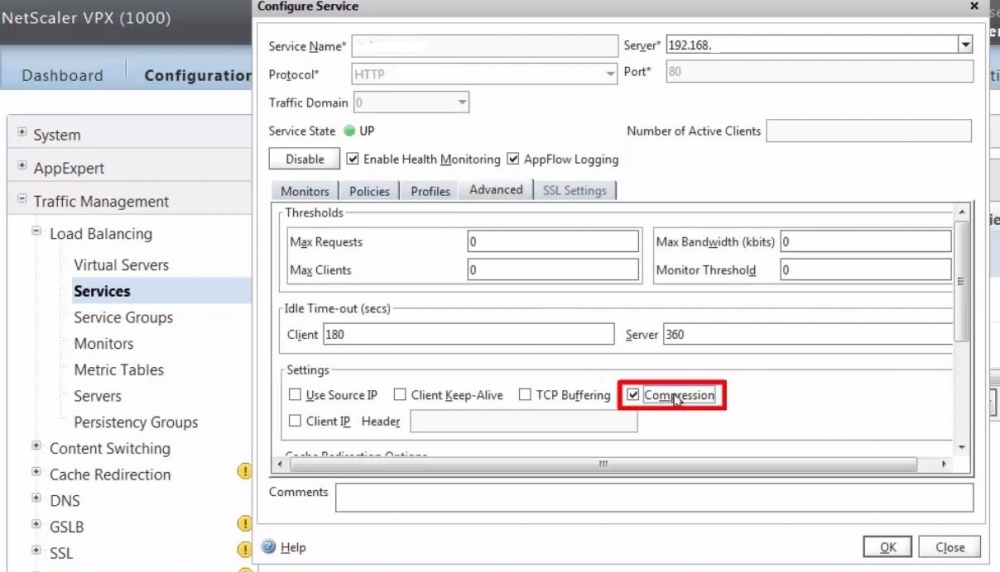This screenshot has height=572, width=1000.
Task: Click the SSL warning icon
Action: (x=244, y=550)
